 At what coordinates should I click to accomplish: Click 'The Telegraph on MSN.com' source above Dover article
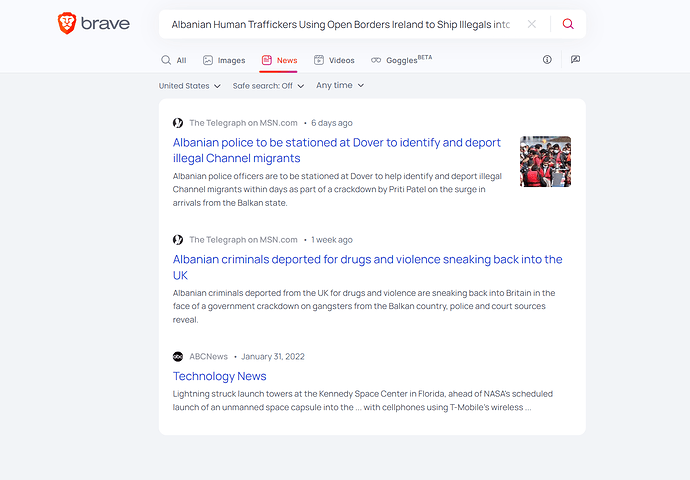coord(243,123)
